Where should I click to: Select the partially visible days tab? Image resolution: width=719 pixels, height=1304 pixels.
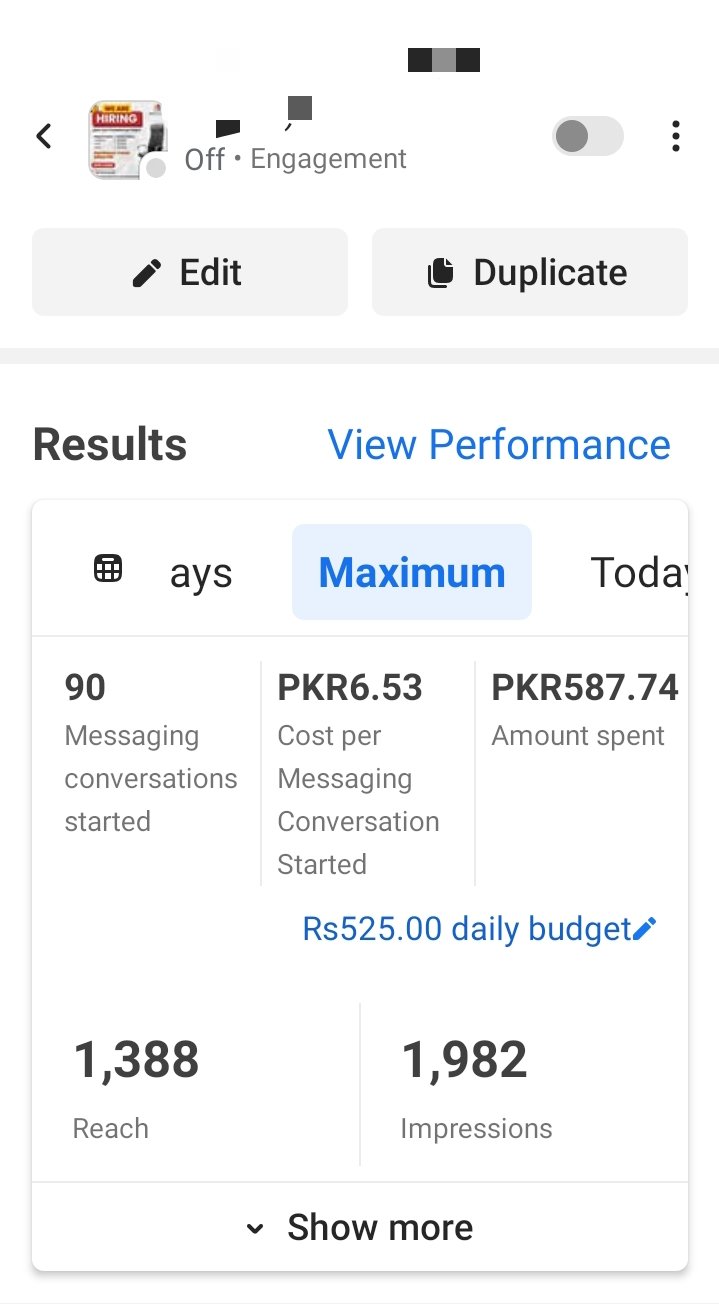[x=200, y=574]
